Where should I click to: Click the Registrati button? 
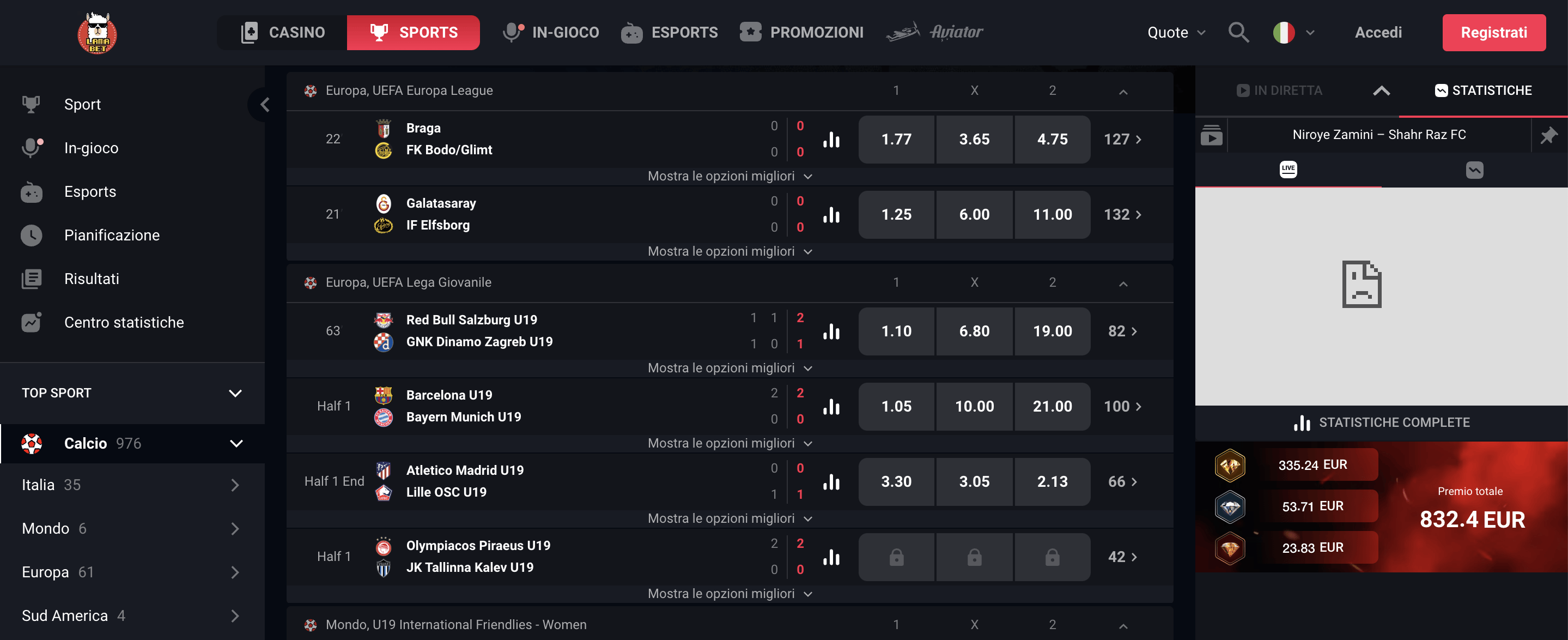point(1494,32)
